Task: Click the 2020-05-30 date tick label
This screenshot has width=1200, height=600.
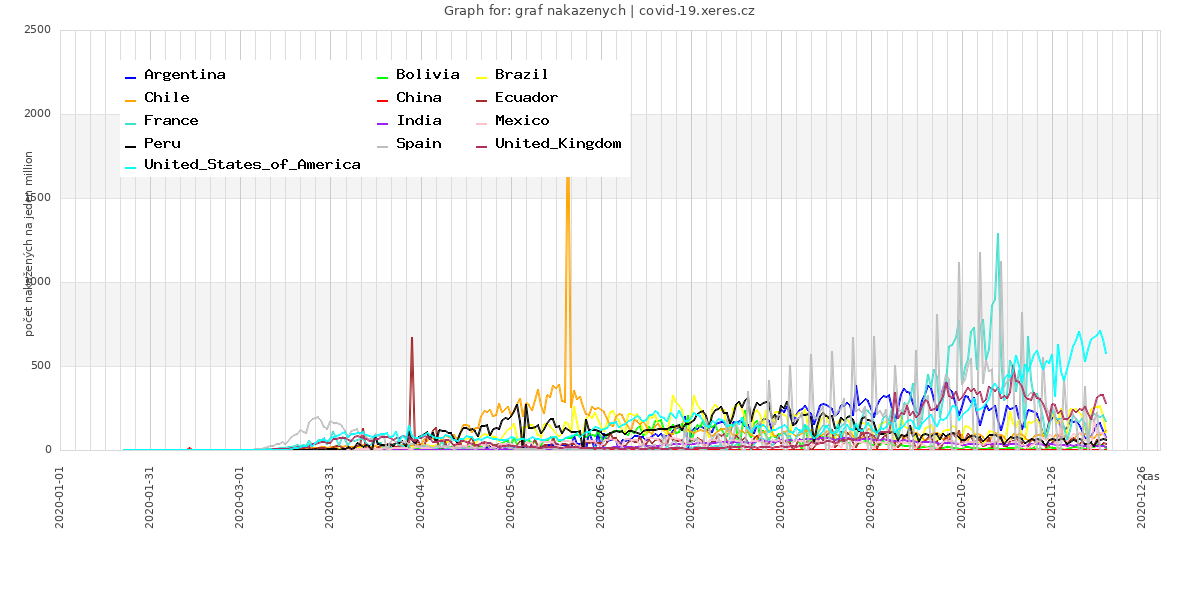Action: tap(510, 496)
